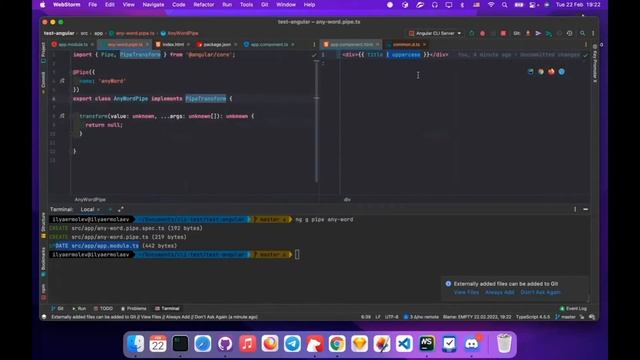This screenshot has height=360, width=640.
Task: Open the left editor tab list options menu
Action: click(314, 44)
